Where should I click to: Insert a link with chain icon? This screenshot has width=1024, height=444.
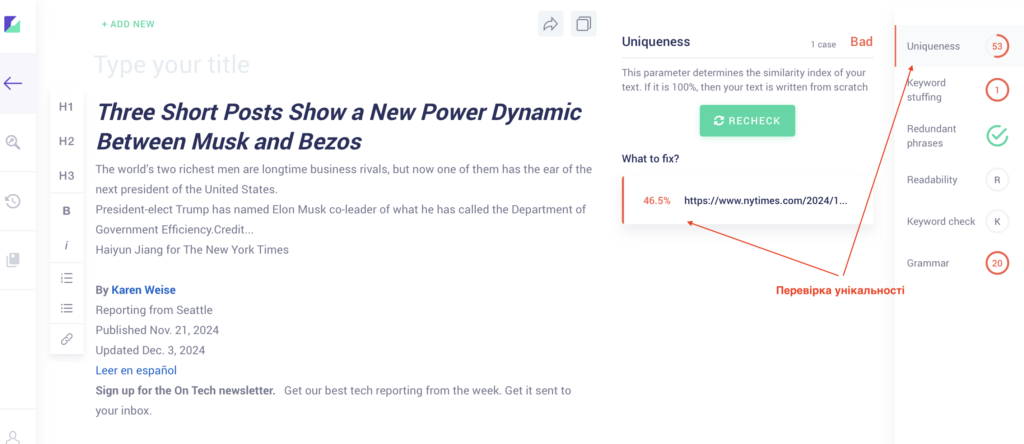point(67,339)
